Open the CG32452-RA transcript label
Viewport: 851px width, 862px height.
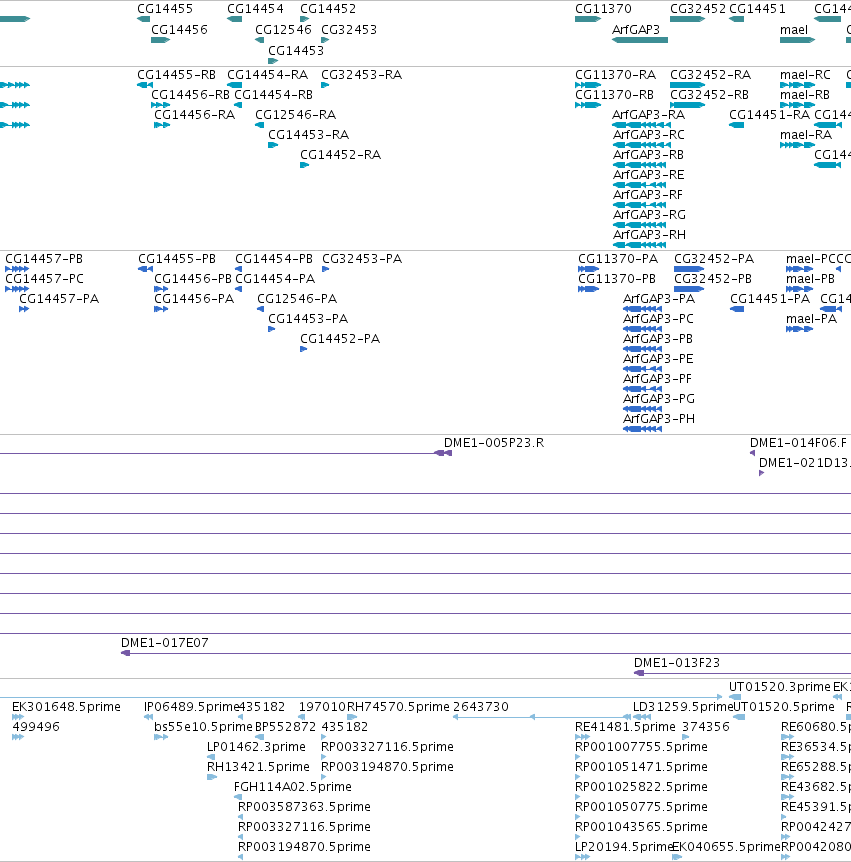tap(710, 75)
